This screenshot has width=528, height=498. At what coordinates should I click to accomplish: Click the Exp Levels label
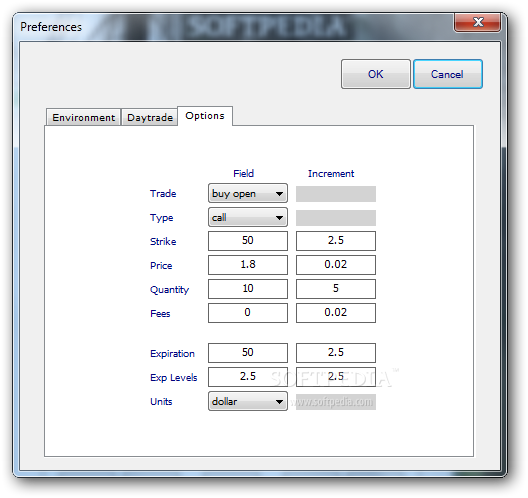pos(173,378)
